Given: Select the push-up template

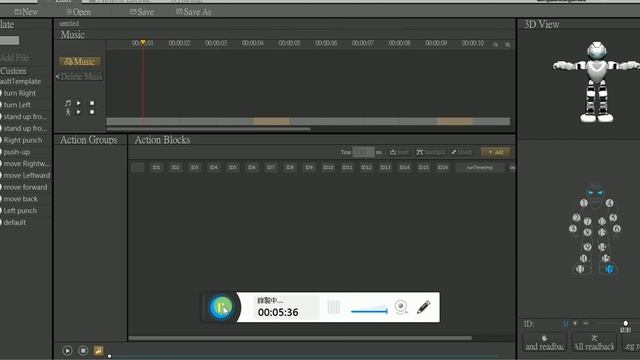Looking at the screenshot, I should click(x=17, y=152).
